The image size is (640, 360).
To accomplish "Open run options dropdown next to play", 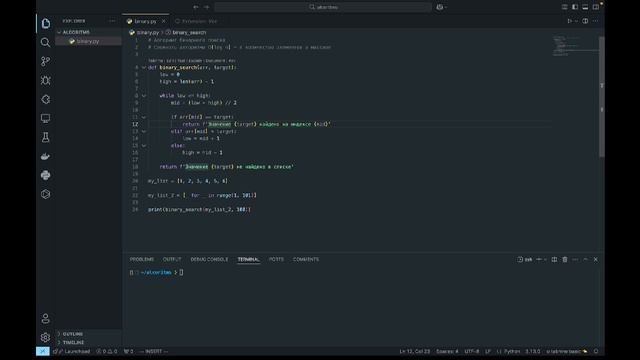I will 576,21.
